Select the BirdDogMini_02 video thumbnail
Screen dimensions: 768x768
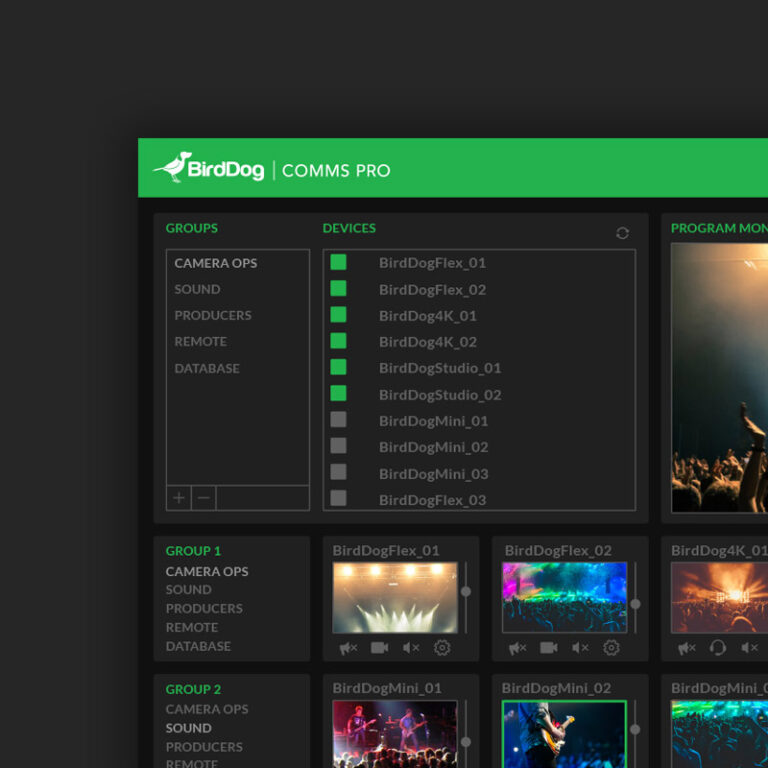coord(564,734)
